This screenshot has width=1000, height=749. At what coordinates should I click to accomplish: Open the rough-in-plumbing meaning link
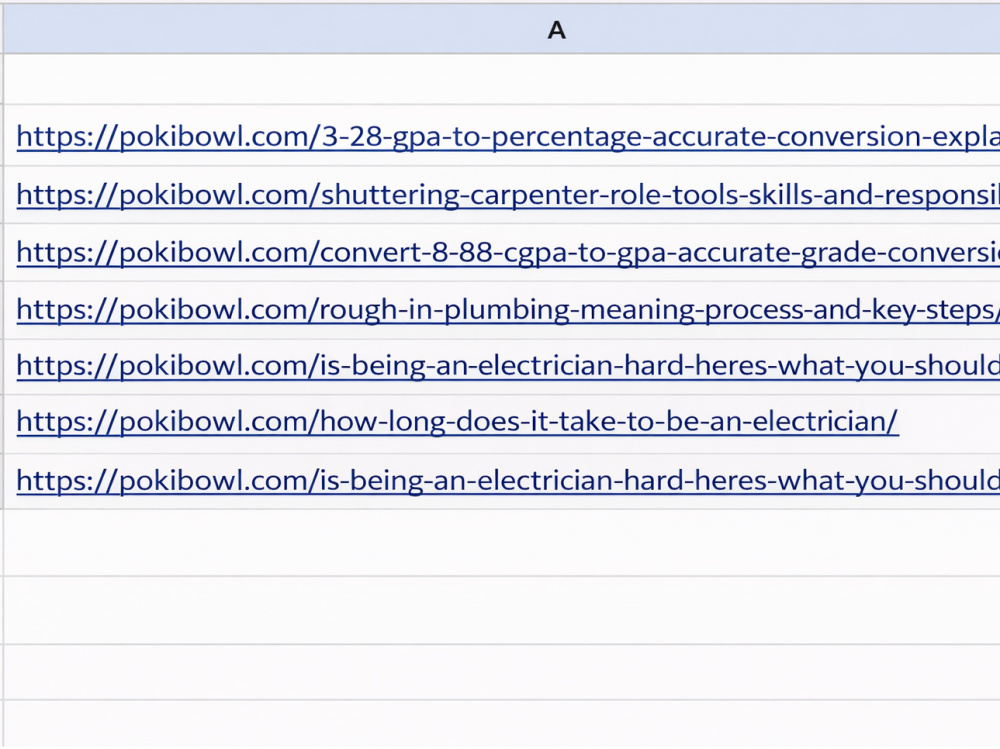pos(508,310)
